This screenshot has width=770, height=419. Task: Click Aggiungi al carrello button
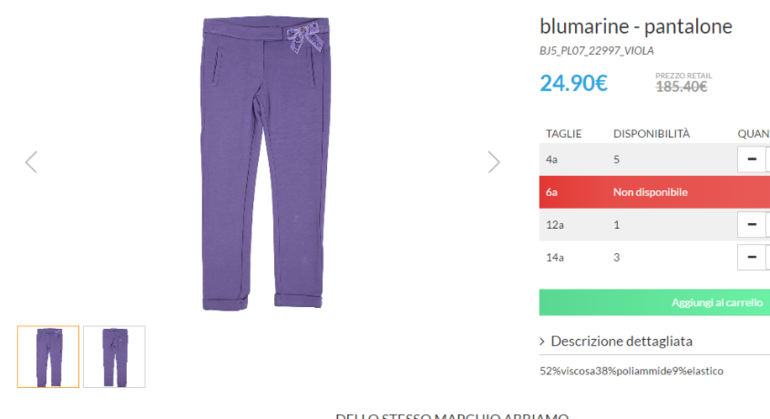tap(655, 302)
